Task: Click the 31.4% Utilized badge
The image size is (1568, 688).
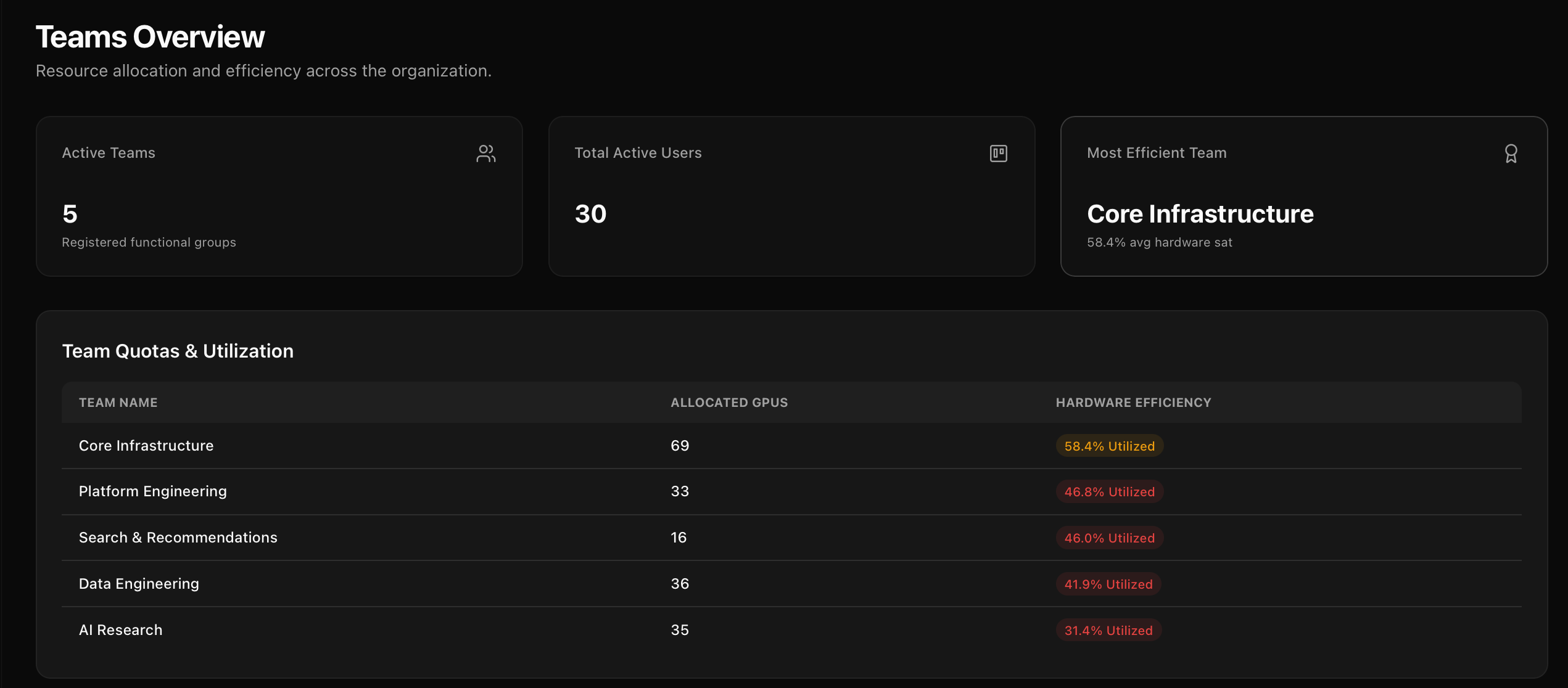Action: pos(1108,631)
